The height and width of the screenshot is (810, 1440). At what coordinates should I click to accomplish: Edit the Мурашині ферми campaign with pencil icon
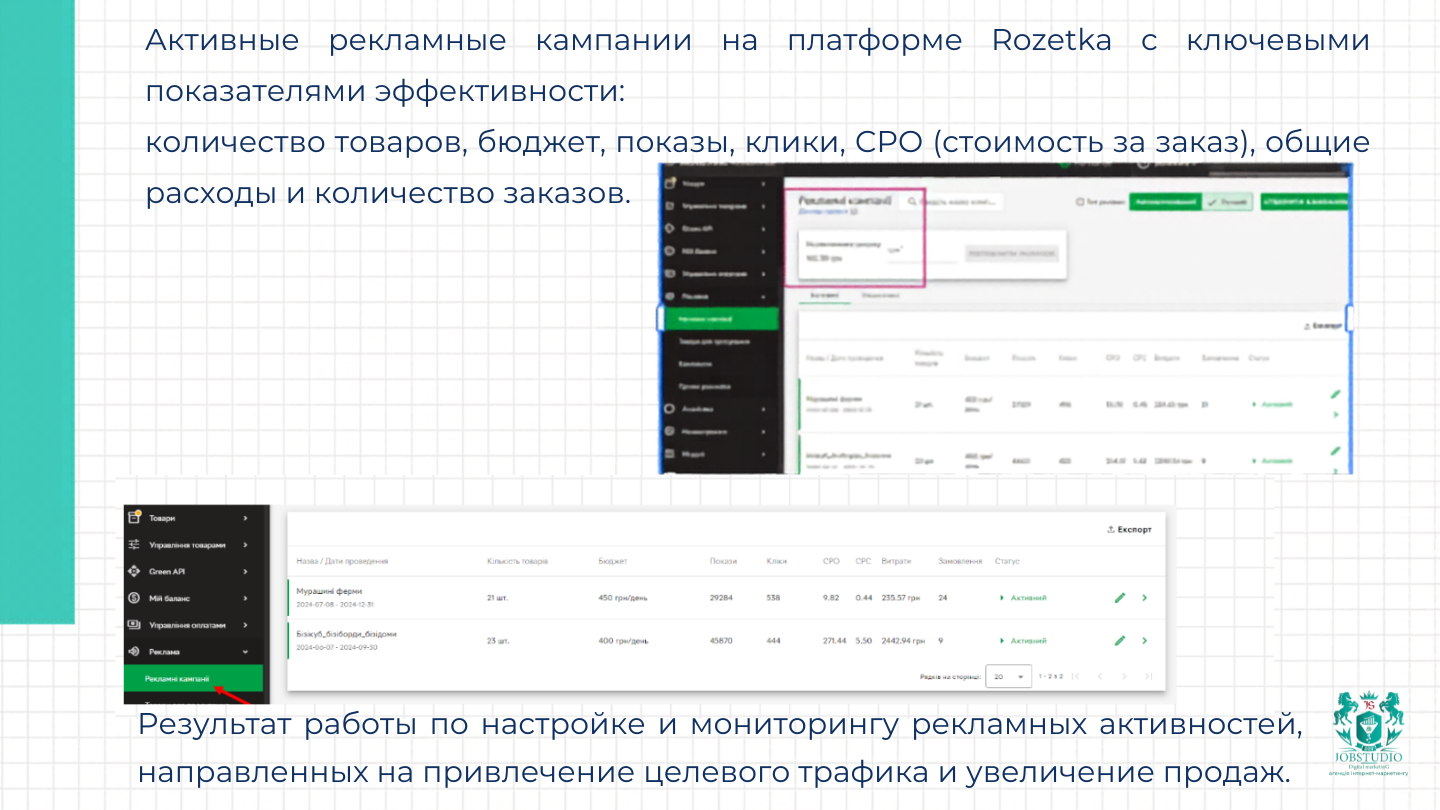click(1119, 597)
